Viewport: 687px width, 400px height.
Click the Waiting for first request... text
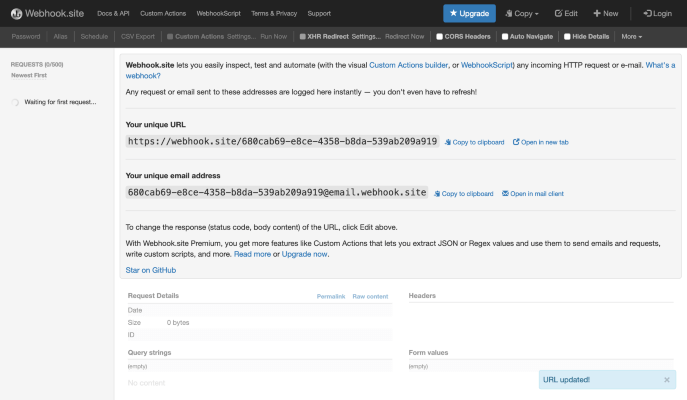tap(60, 102)
